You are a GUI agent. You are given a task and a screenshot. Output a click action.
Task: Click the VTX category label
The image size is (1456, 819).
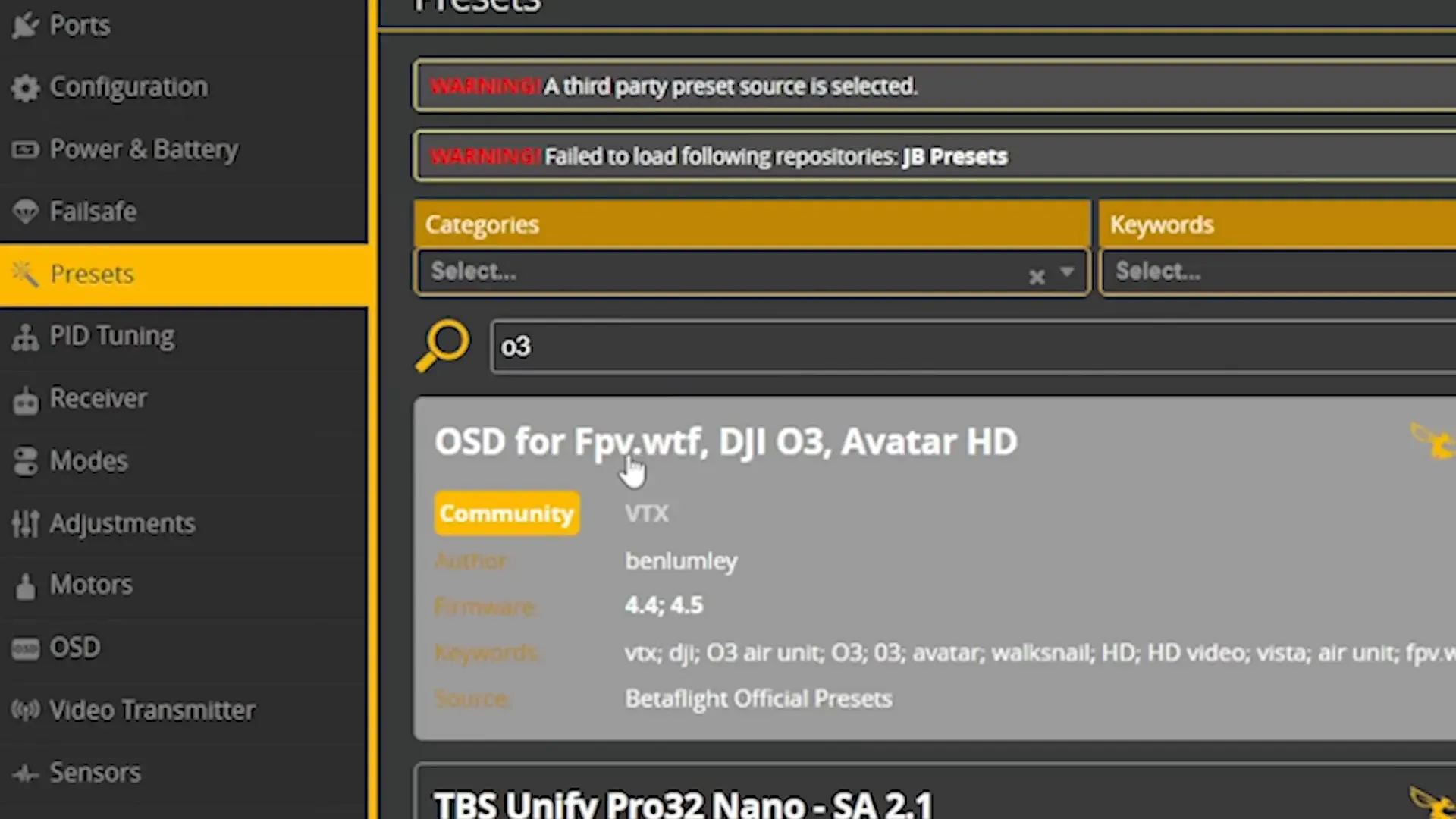[x=647, y=513]
